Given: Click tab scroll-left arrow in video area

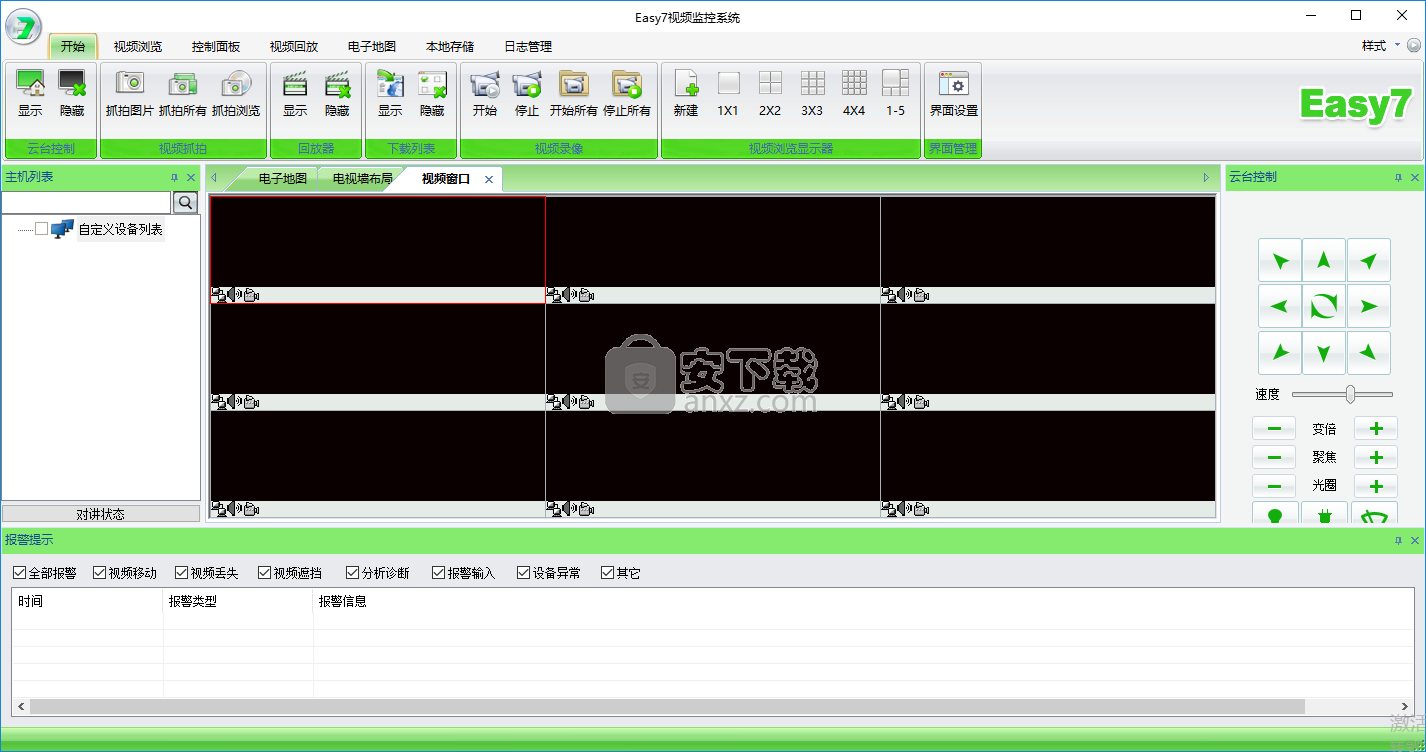Looking at the screenshot, I should point(213,178).
